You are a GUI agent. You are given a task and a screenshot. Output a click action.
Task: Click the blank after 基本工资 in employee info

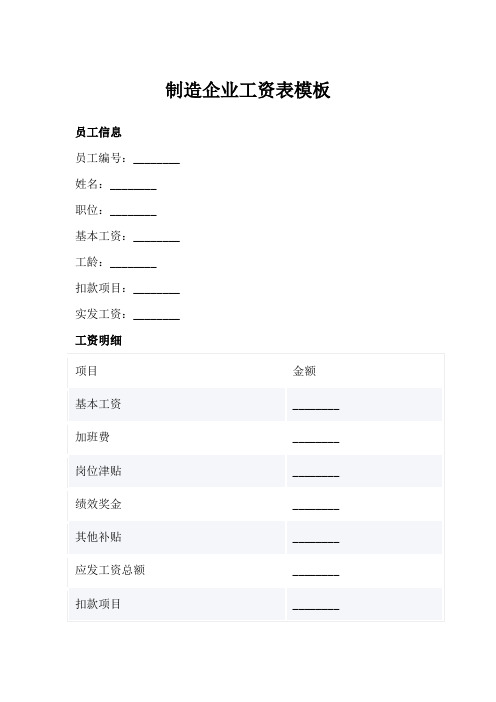coord(157,237)
